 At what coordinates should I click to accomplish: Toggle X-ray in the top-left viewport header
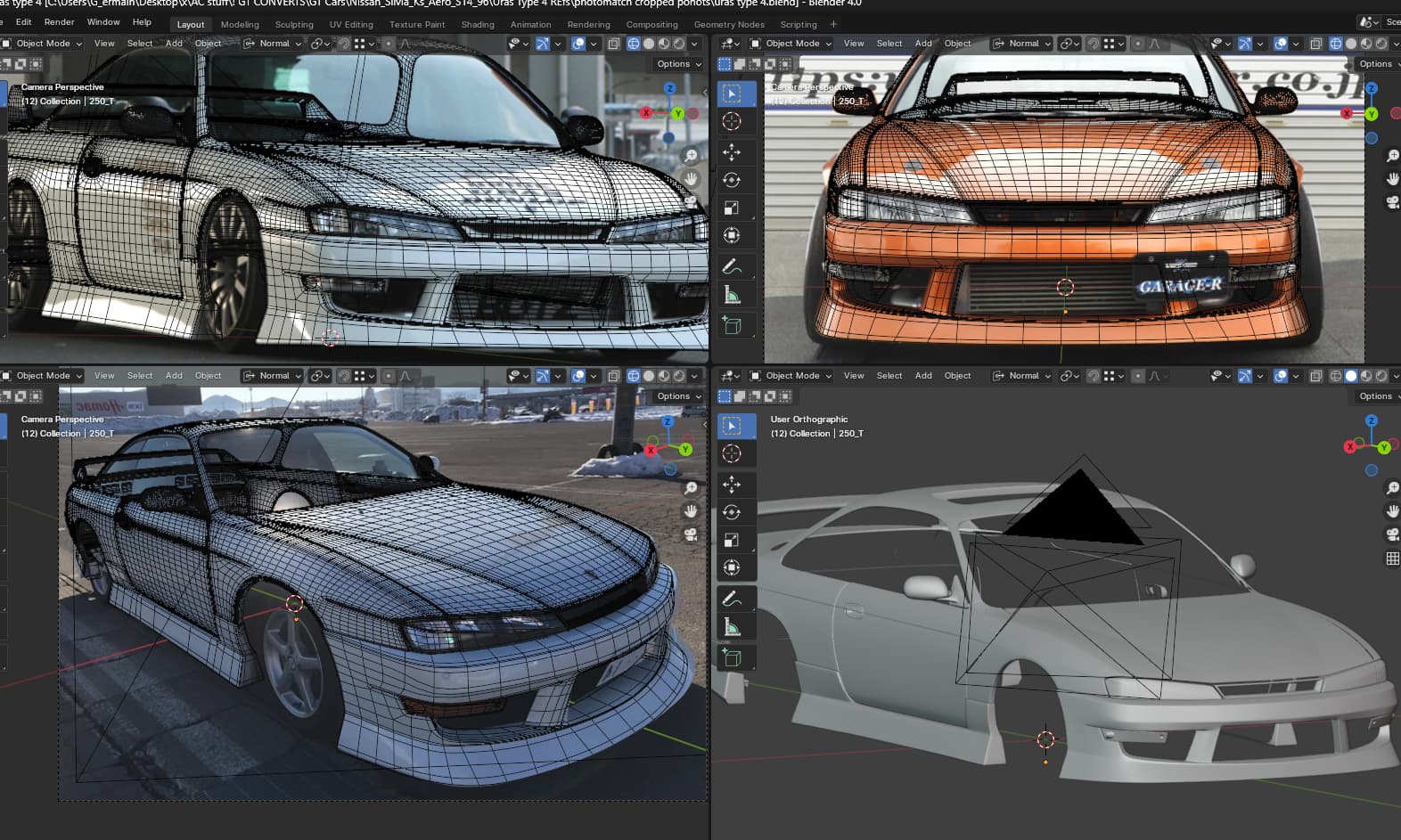(614, 44)
